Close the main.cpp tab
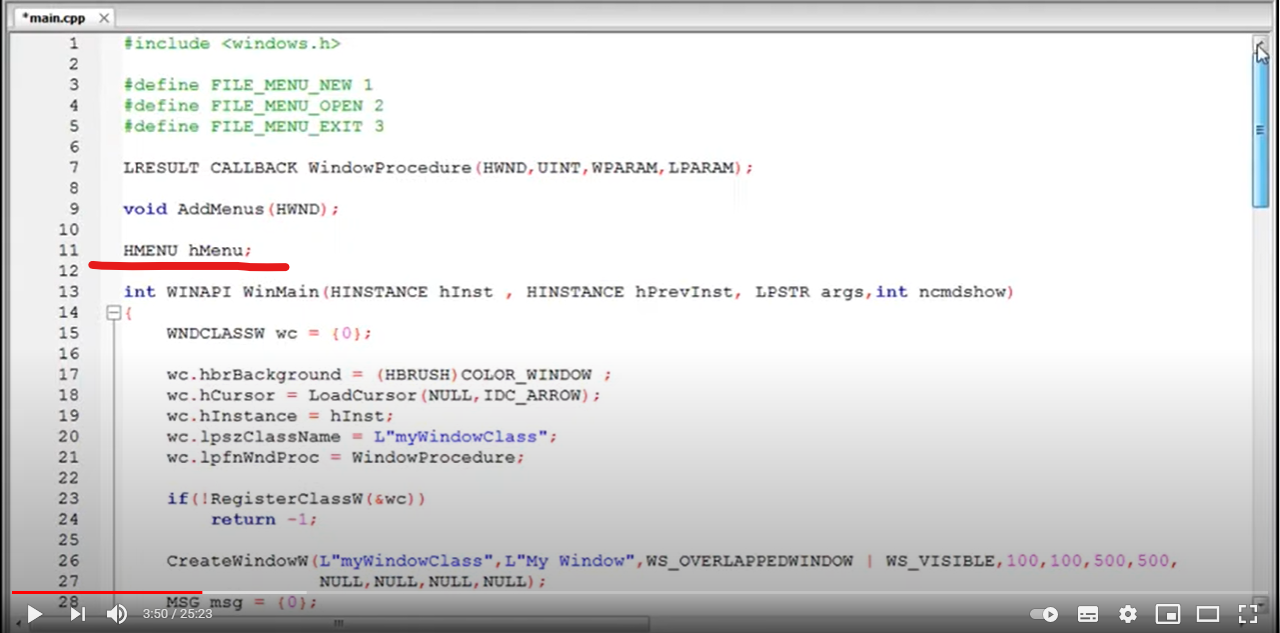This screenshot has height=633, width=1280. (x=104, y=17)
